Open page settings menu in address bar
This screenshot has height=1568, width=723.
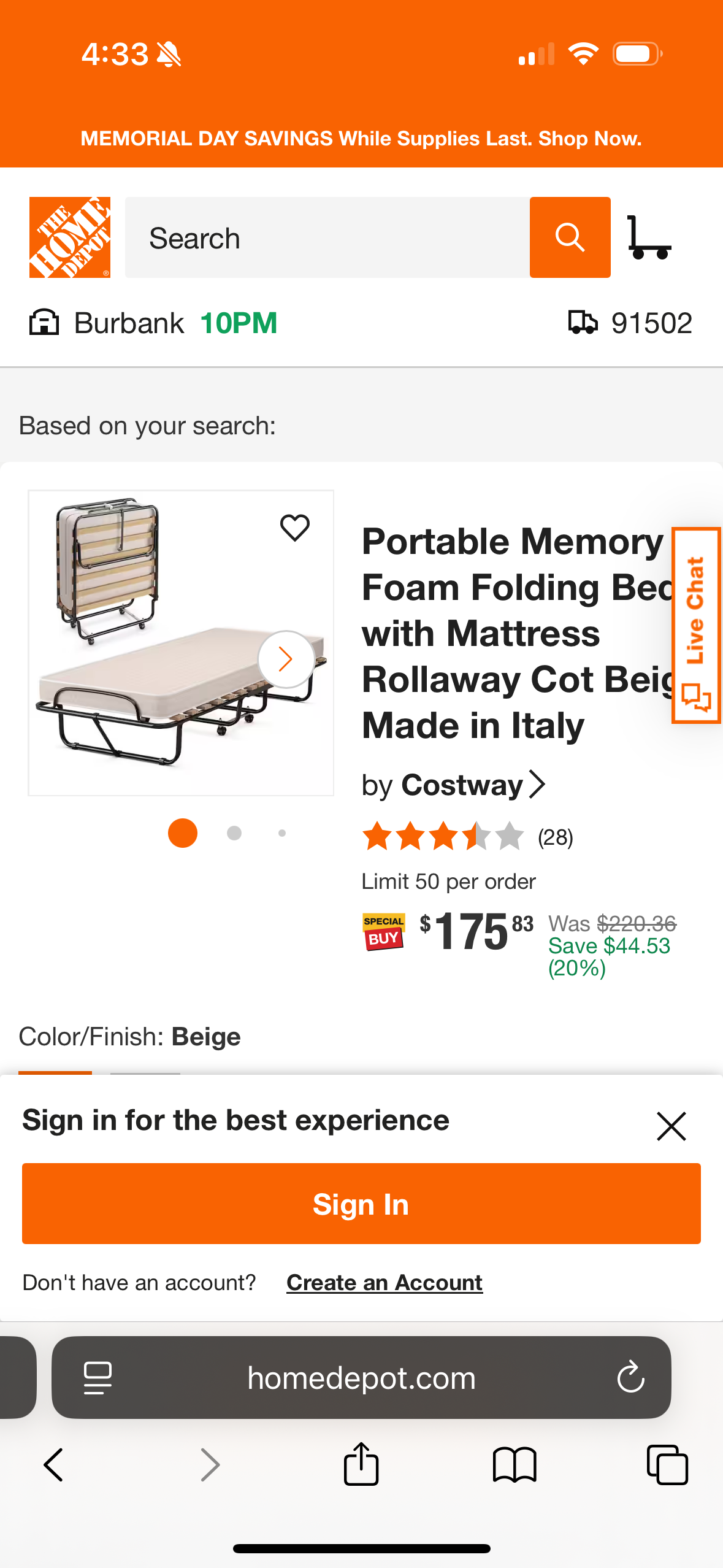click(x=98, y=1377)
